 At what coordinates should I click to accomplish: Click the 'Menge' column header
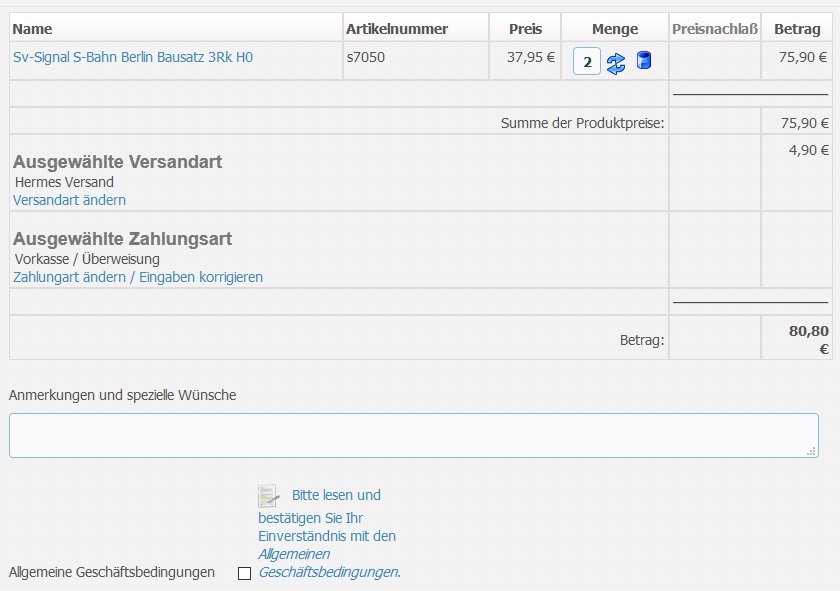(614, 29)
